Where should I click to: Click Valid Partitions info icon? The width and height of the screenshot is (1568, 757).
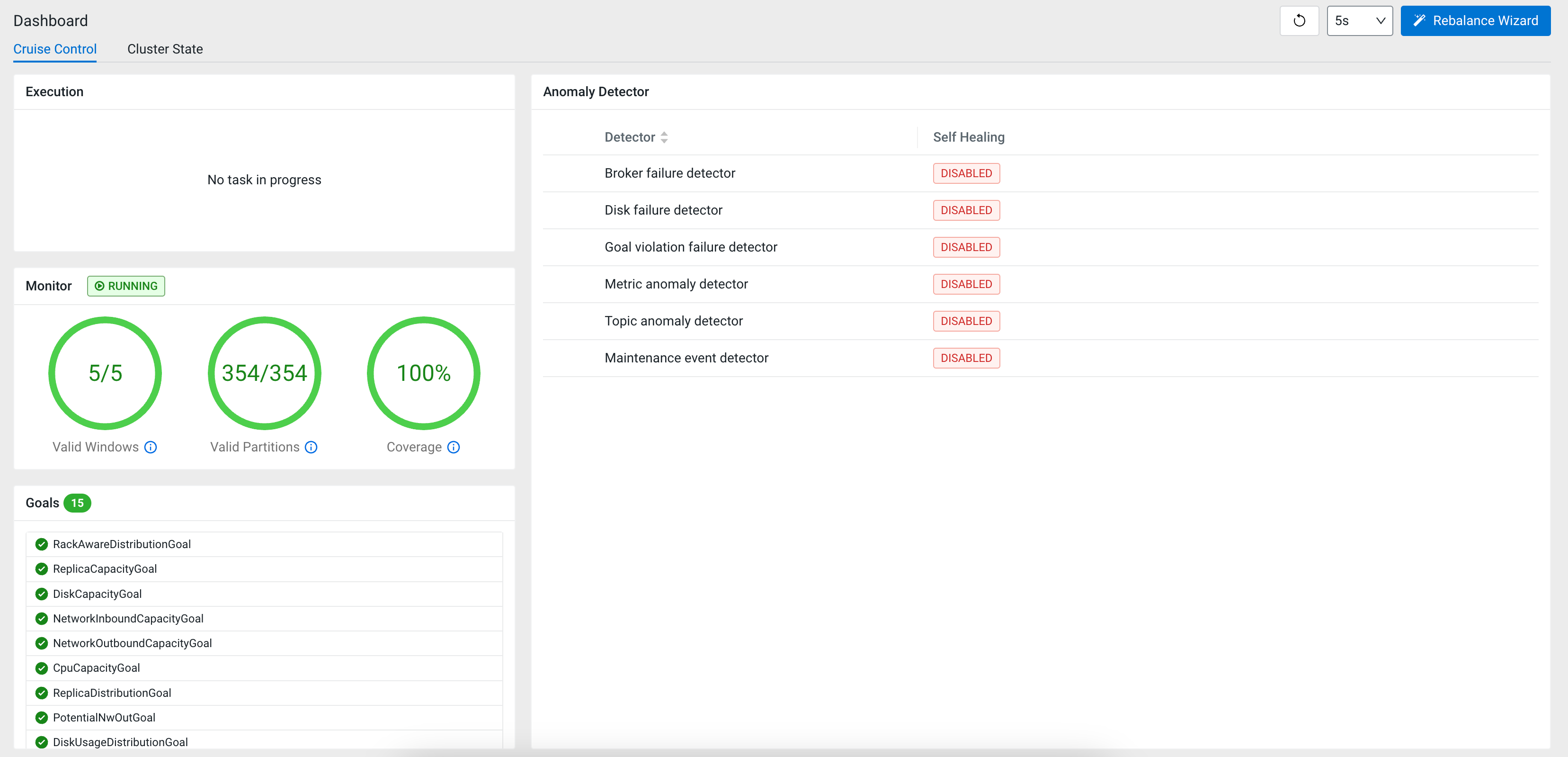click(x=311, y=447)
